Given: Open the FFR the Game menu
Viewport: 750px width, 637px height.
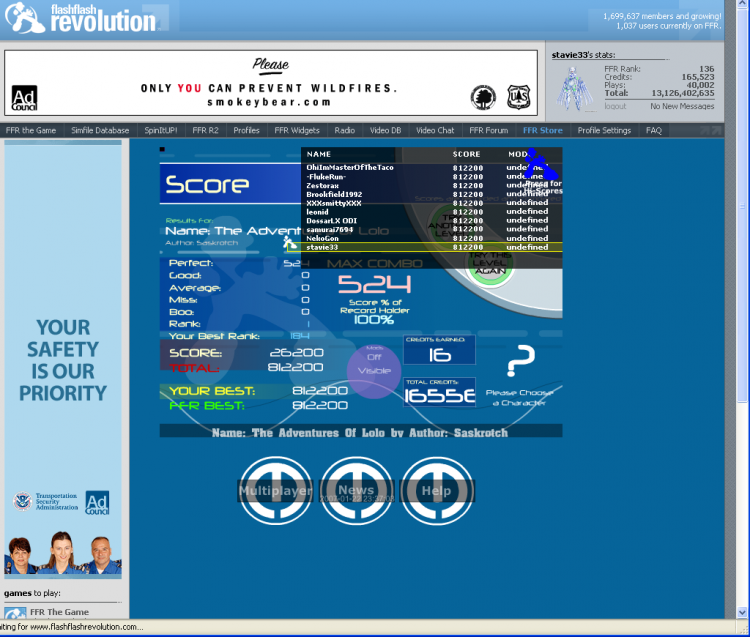Looking at the screenshot, I should coord(31,130).
